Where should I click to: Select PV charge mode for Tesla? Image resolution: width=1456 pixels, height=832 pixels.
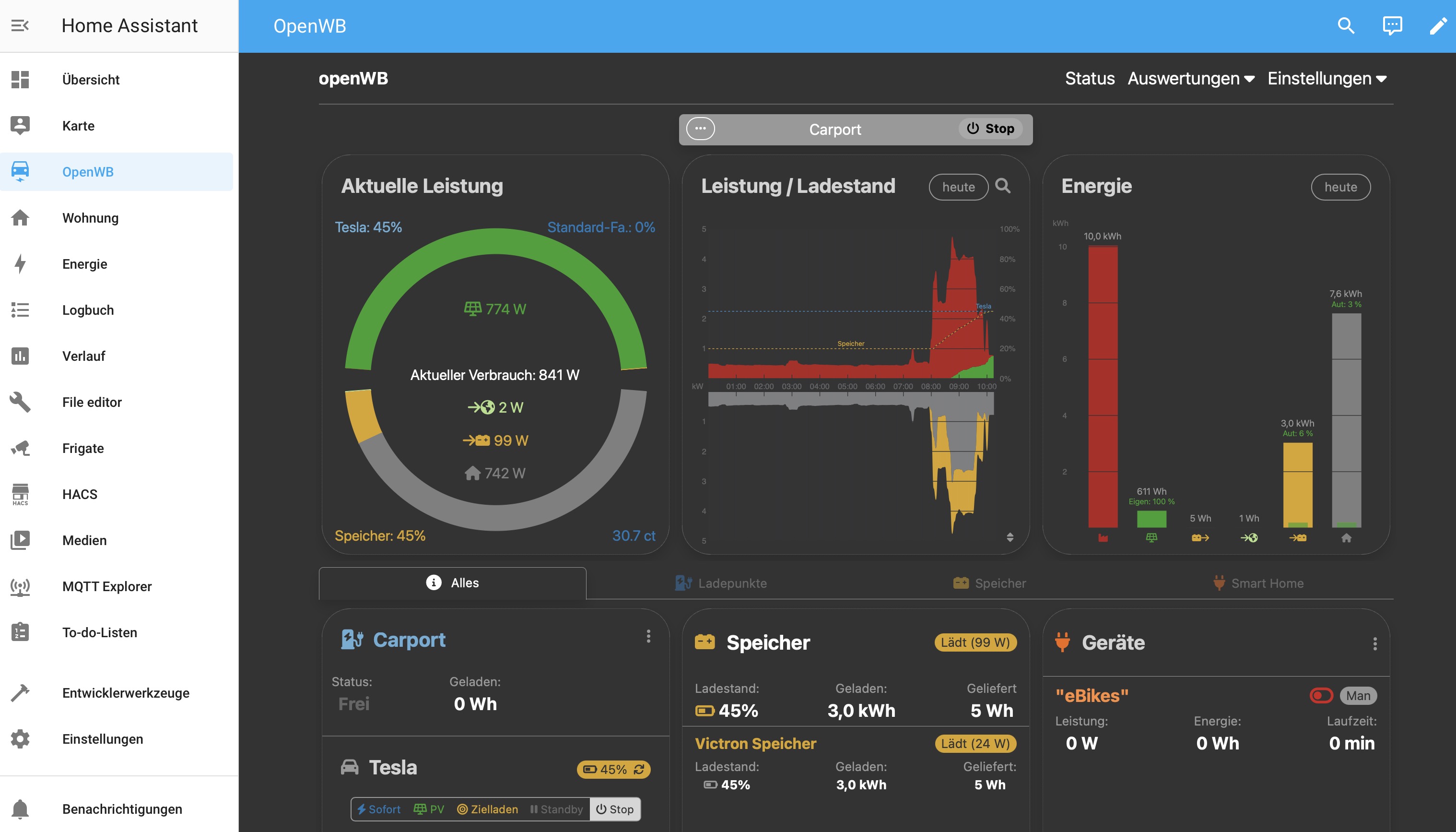click(x=428, y=809)
